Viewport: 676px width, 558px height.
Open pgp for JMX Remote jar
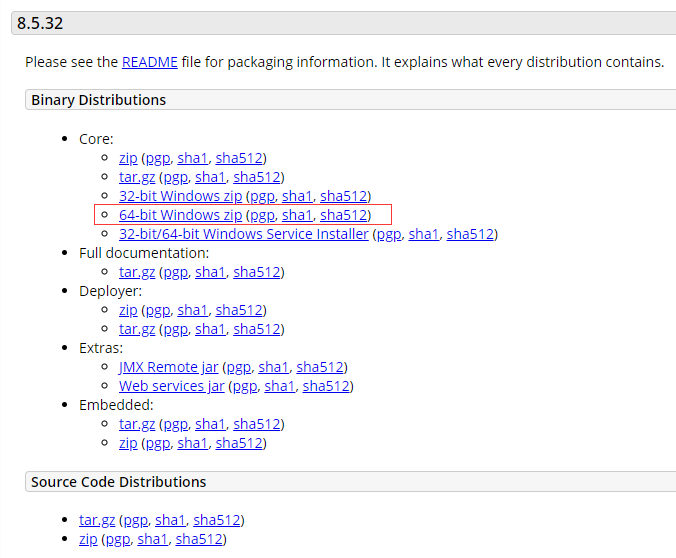point(238,367)
